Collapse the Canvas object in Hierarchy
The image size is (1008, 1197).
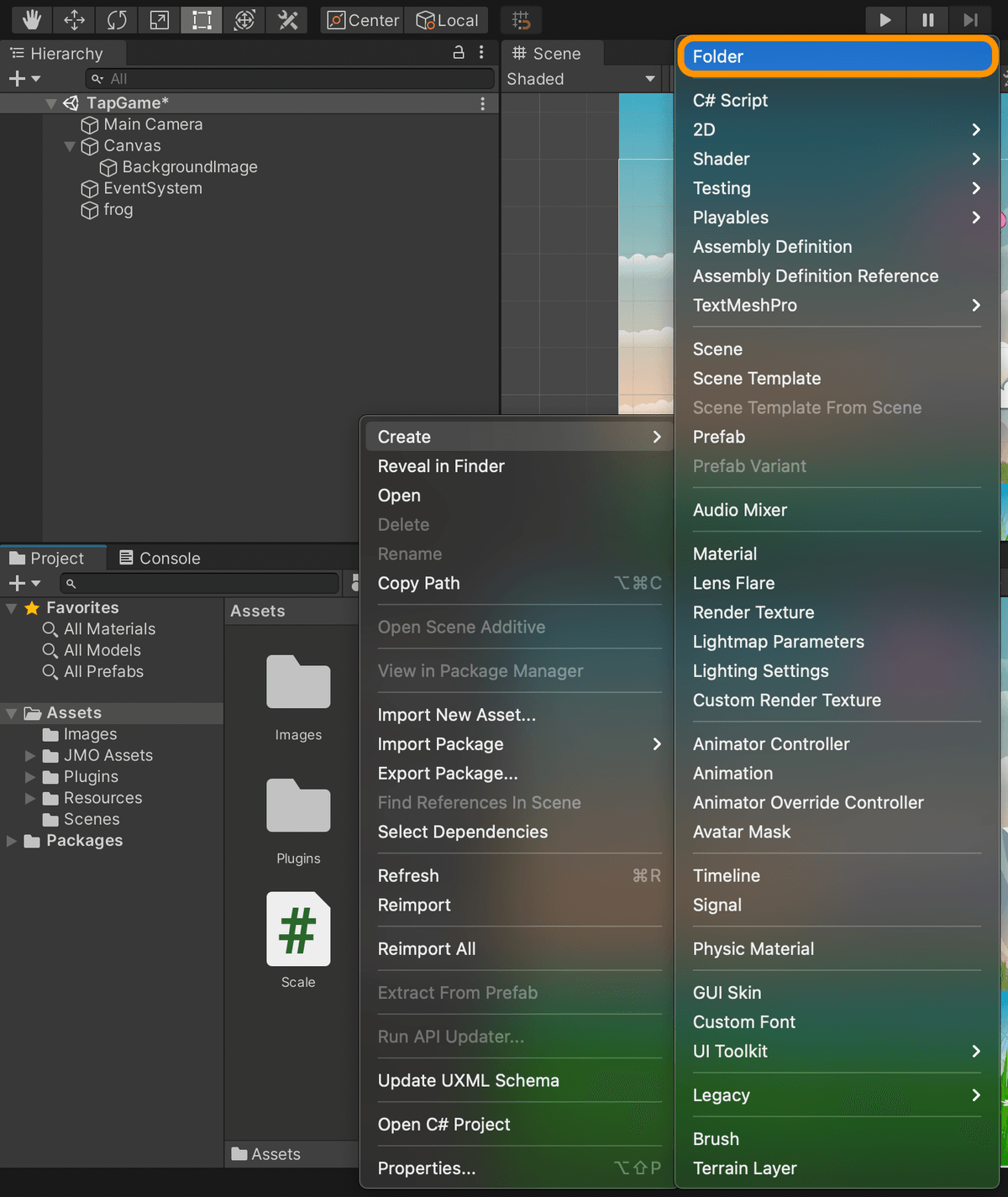click(x=71, y=145)
